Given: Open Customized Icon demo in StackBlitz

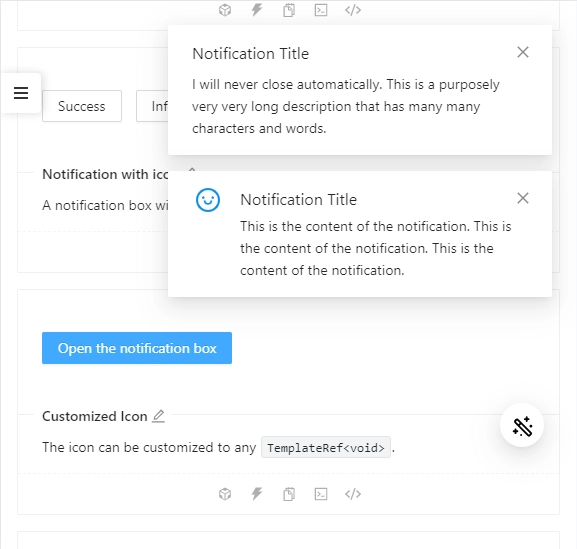Looking at the screenshot, I should tap(257, 494).
